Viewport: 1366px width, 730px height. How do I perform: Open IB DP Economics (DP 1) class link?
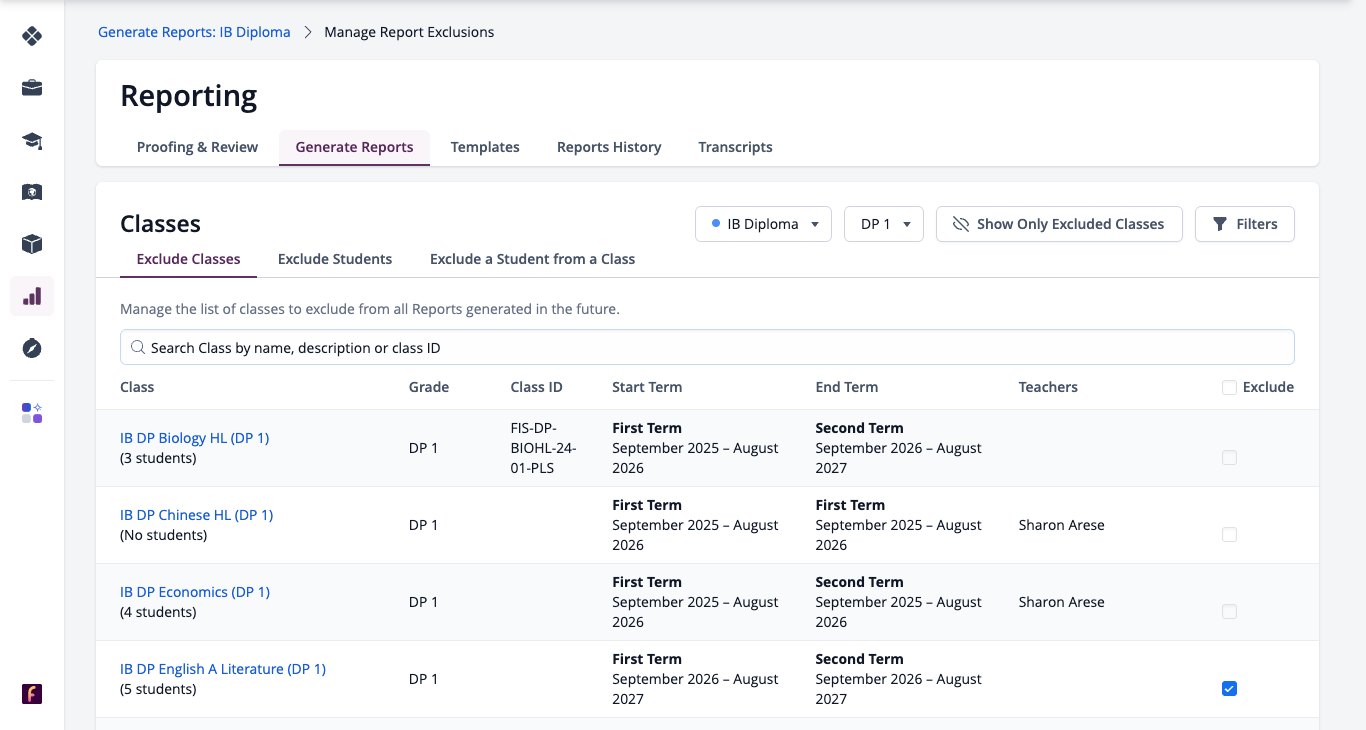(x=195, y=592)
